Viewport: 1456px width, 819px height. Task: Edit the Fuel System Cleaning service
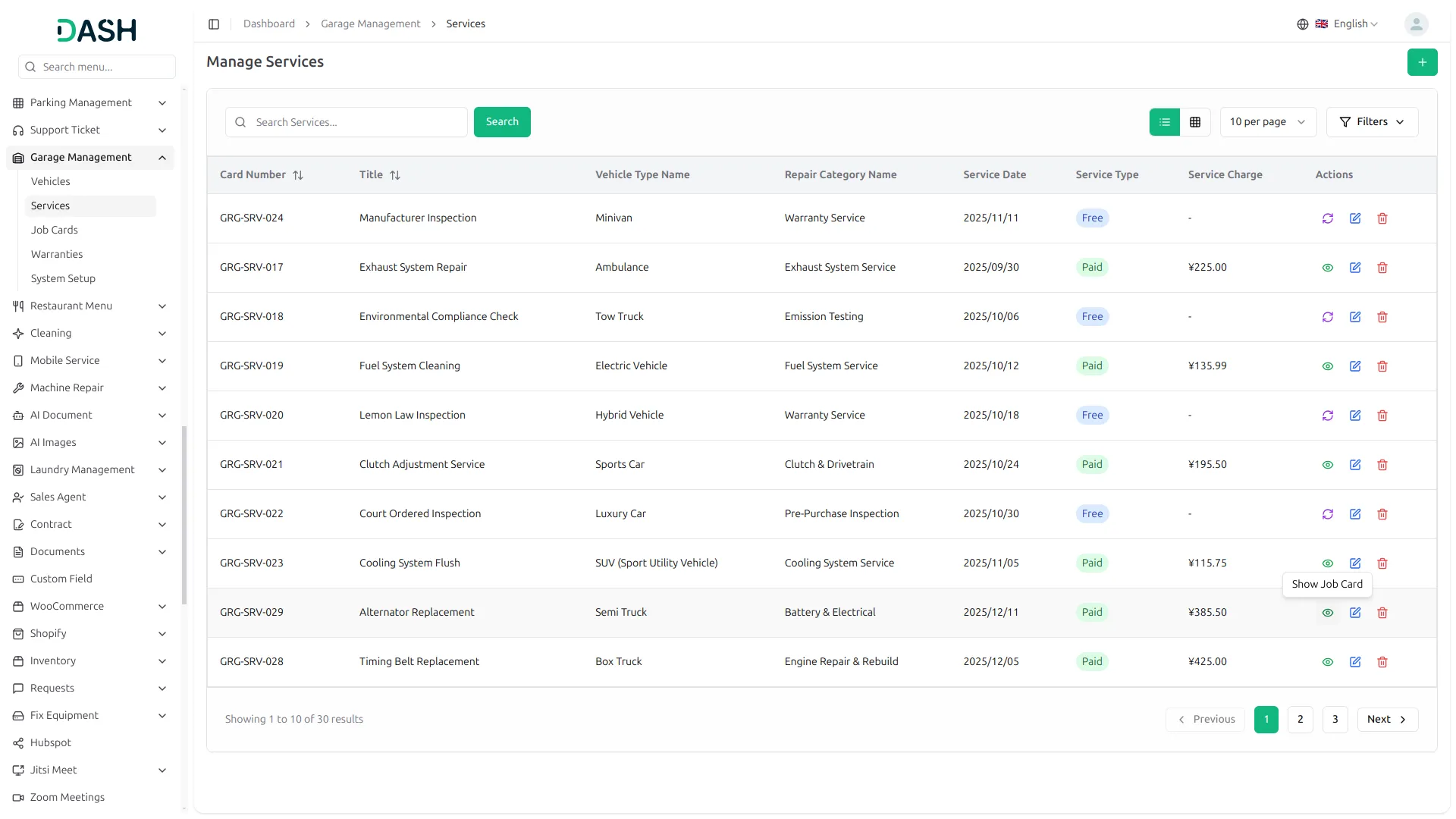click(1354, 366)
